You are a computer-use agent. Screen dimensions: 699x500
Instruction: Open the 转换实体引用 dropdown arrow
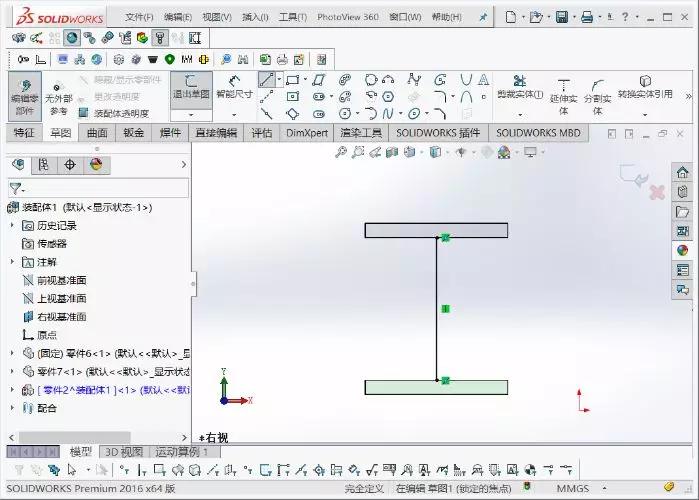tap(645, 115)
